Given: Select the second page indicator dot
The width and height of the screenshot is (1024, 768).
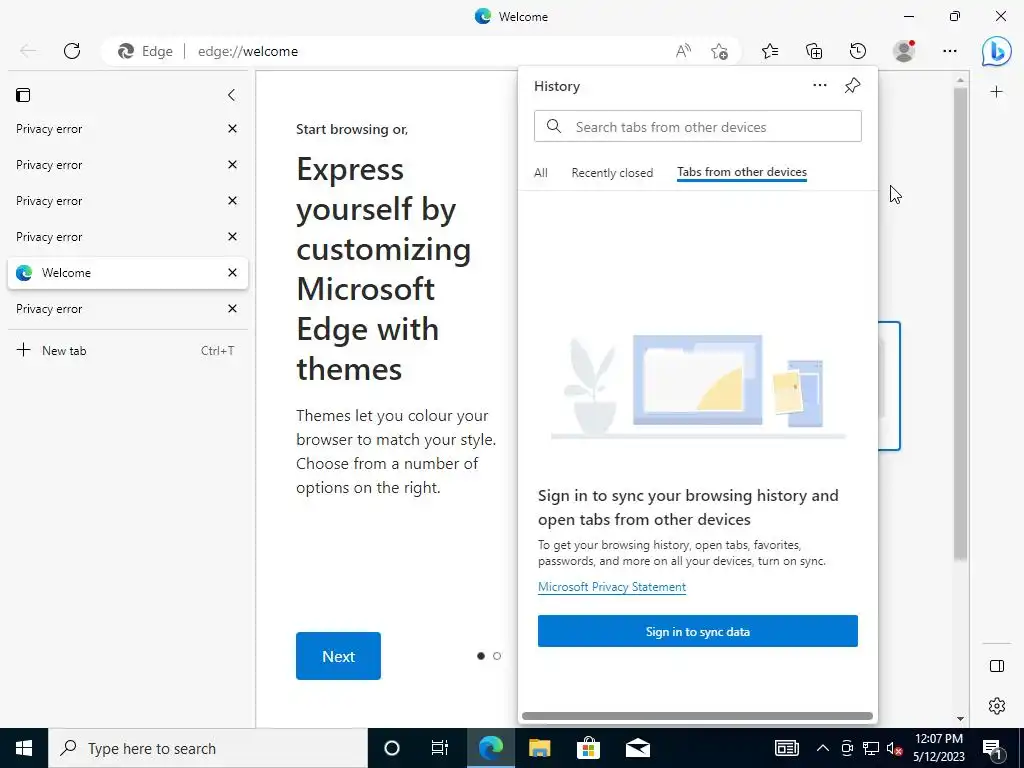Looking at the screenshot, I should [x=497, y=656].
